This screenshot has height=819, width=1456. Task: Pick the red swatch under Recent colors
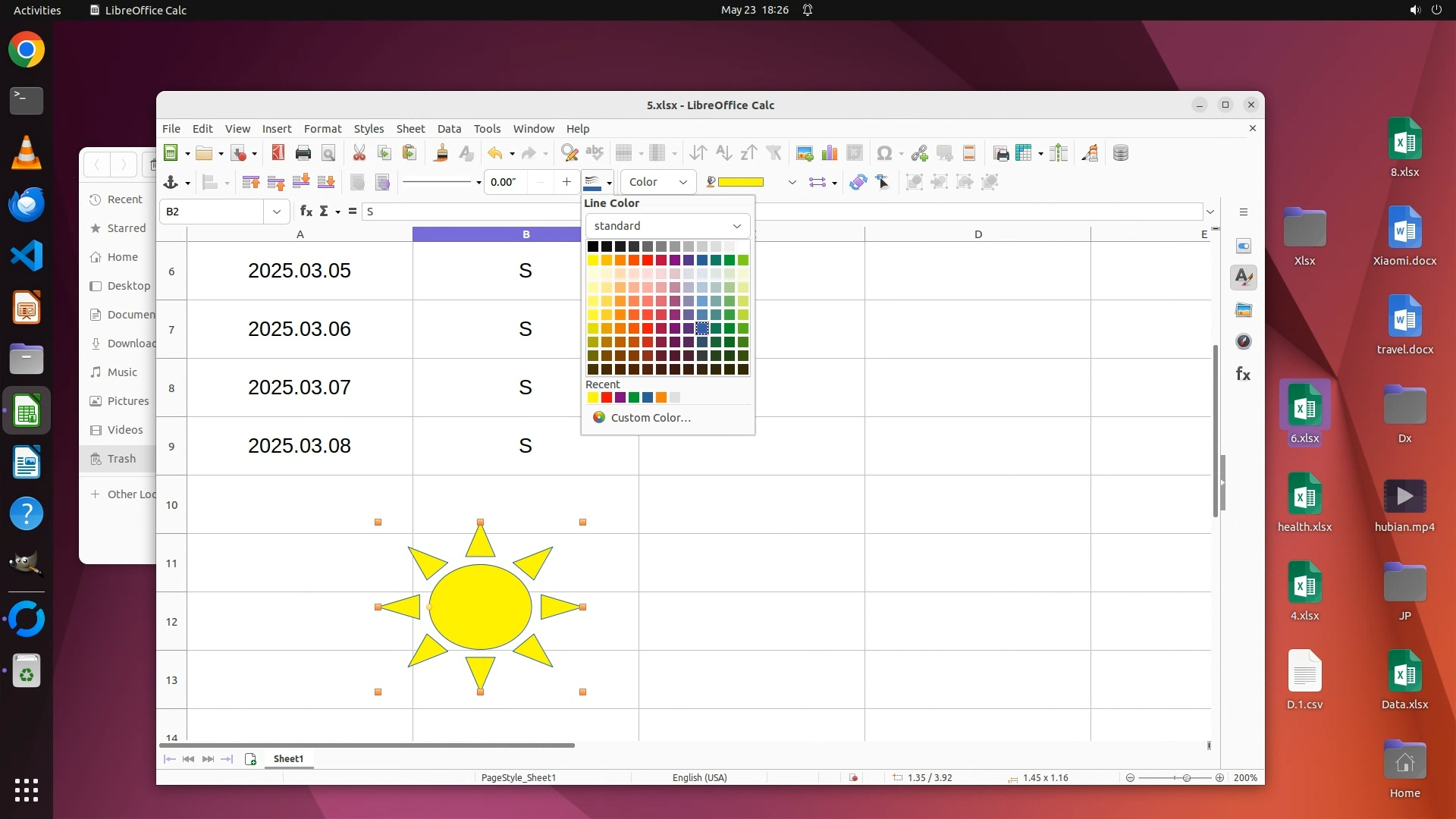click(x=607, y=397)
